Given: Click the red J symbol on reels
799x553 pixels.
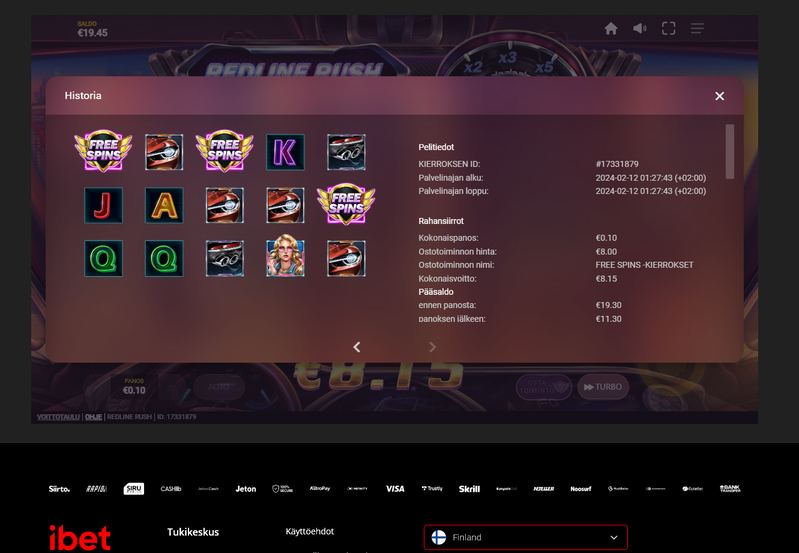Looking at the screenshot, I should (x=103, y=205).
